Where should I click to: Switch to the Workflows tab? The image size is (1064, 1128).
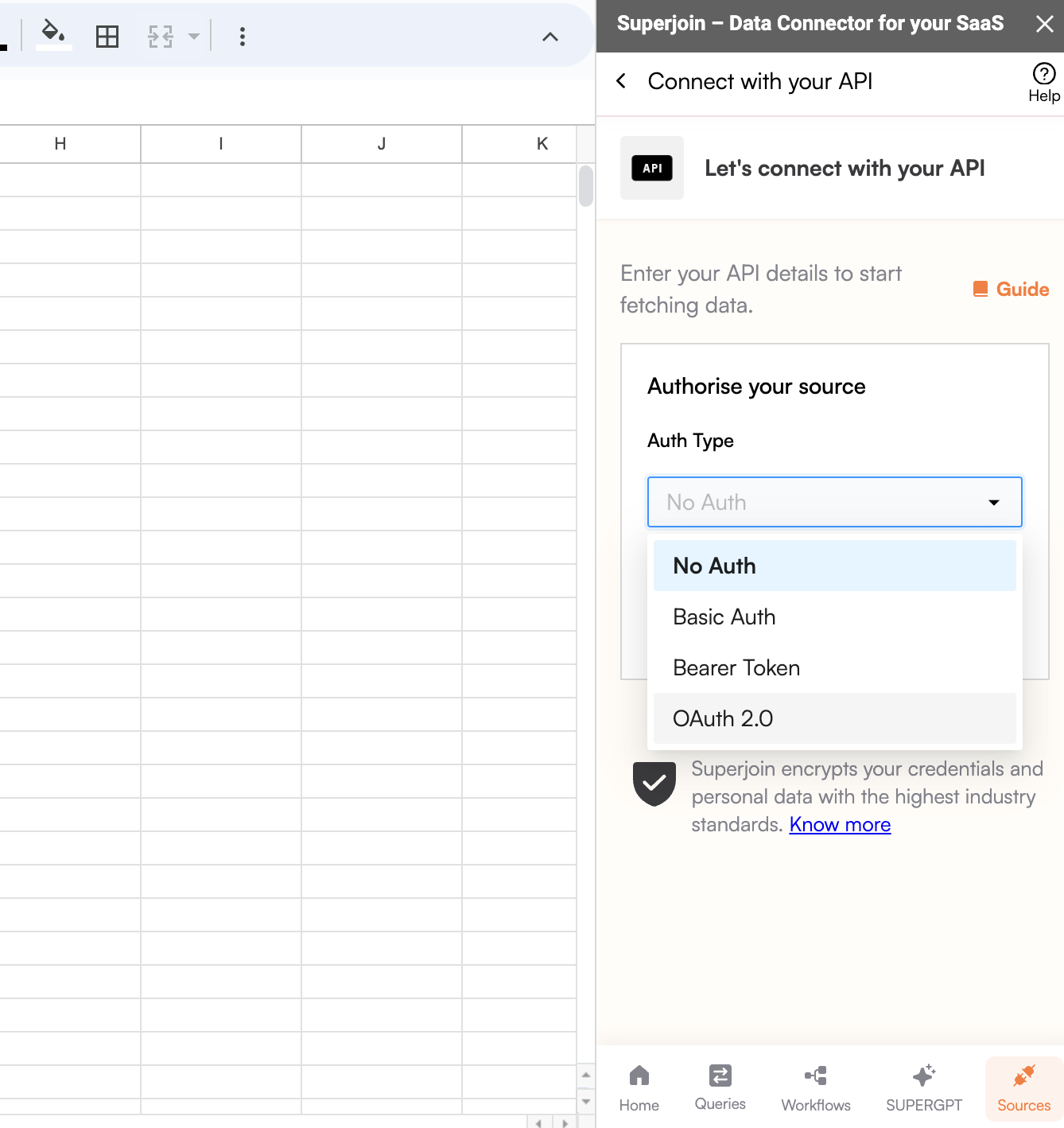[816, 1089]
